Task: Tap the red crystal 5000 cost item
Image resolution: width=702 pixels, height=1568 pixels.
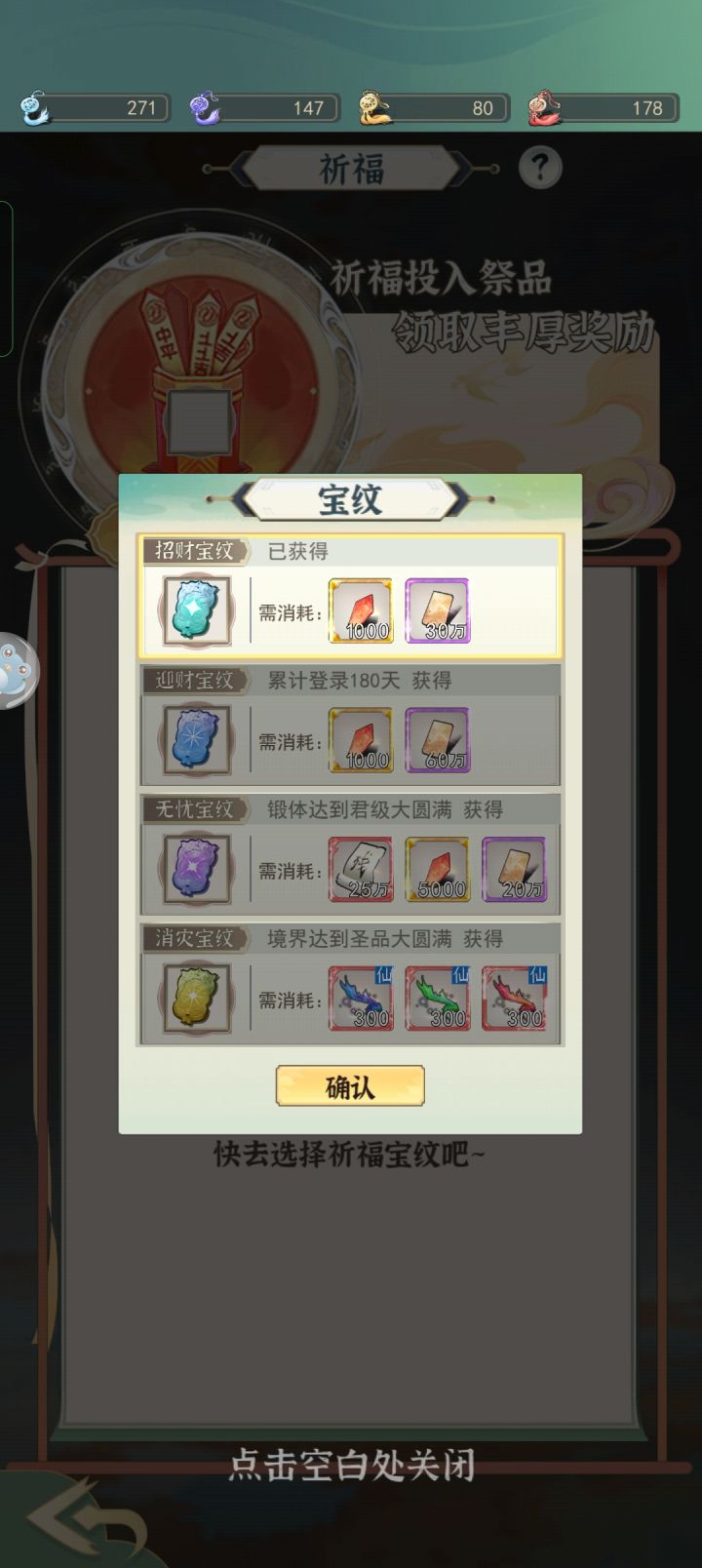Action: 438,869
